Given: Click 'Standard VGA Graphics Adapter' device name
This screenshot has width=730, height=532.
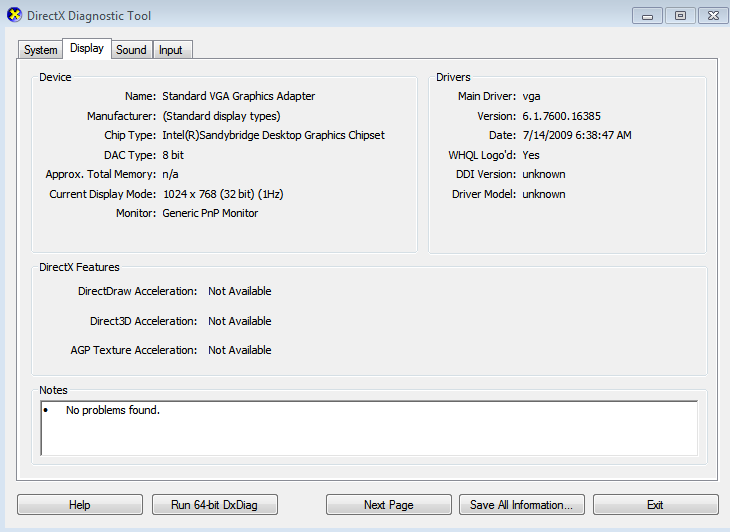Looking at the screenshot, I should coord(238,96).
